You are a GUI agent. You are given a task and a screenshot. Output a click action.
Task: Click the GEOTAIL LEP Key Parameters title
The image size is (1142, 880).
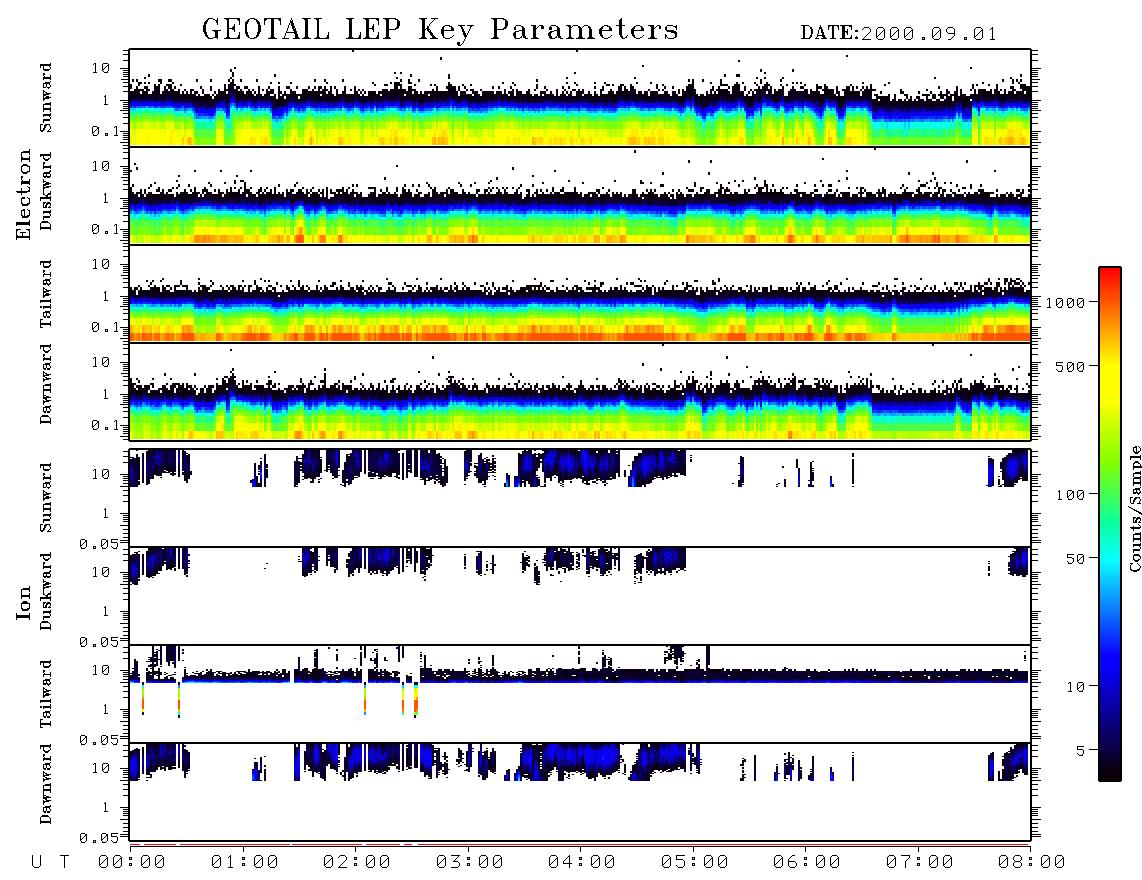[x=440, y=30]
